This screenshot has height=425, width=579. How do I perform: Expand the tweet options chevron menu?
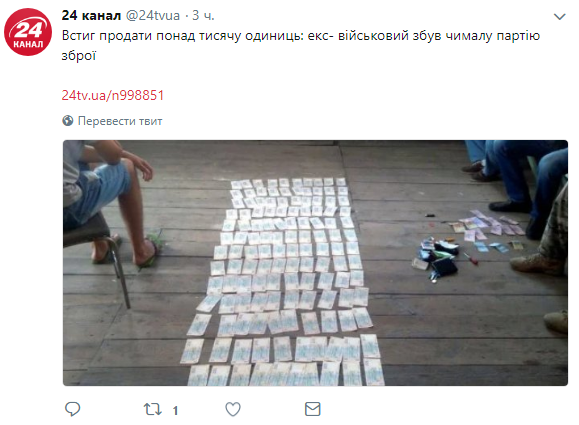[559, 17]
